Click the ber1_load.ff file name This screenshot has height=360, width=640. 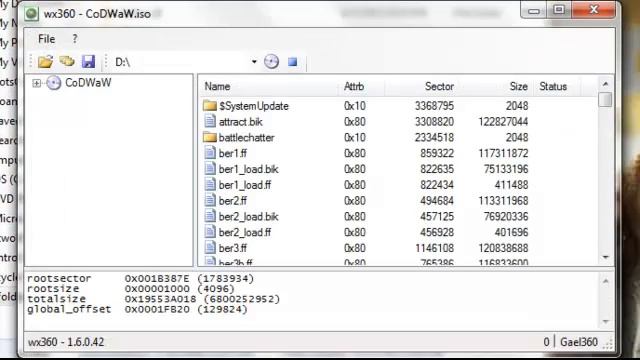pos(245,185)
